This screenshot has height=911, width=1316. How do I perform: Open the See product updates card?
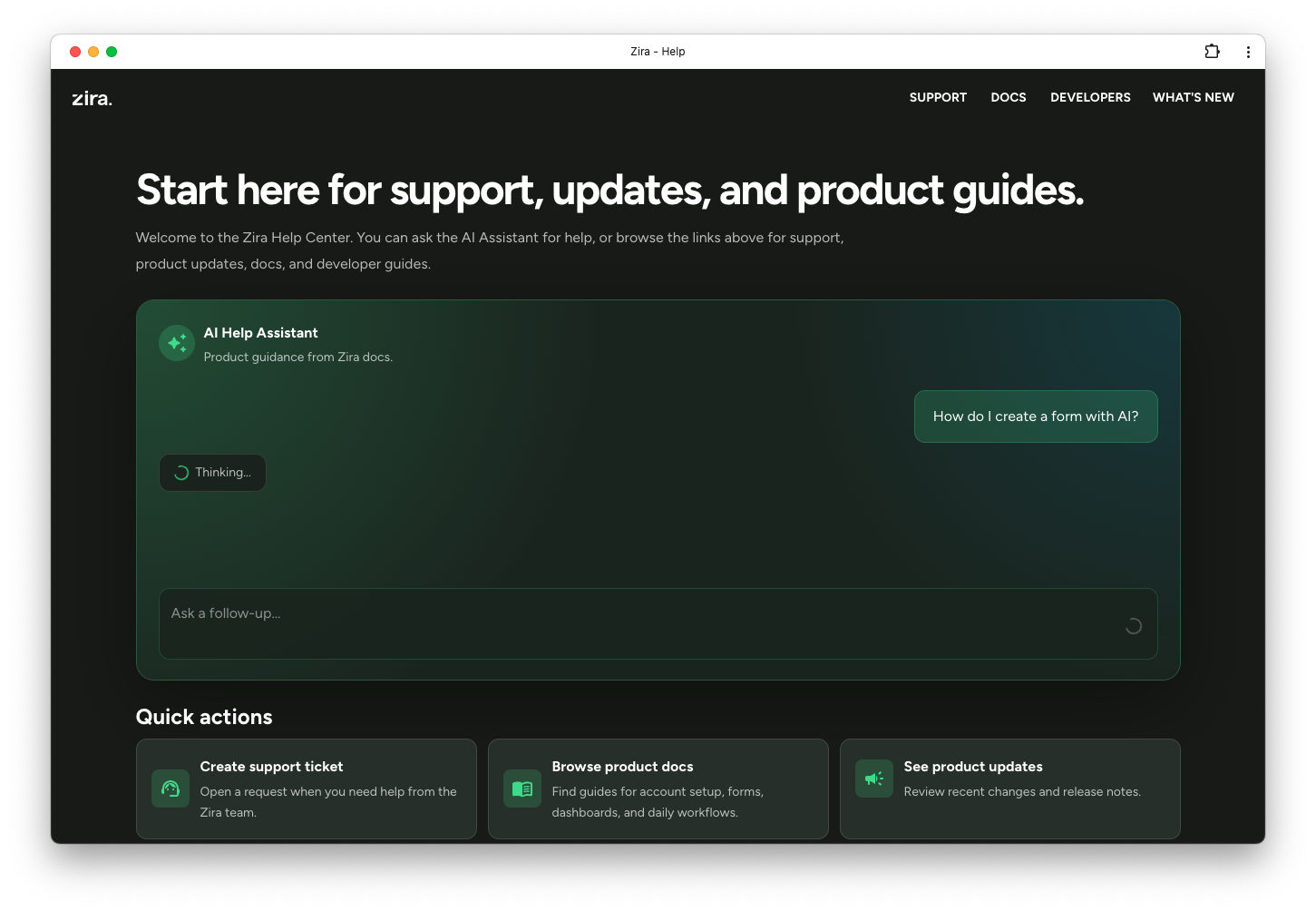pos(1010,789)
